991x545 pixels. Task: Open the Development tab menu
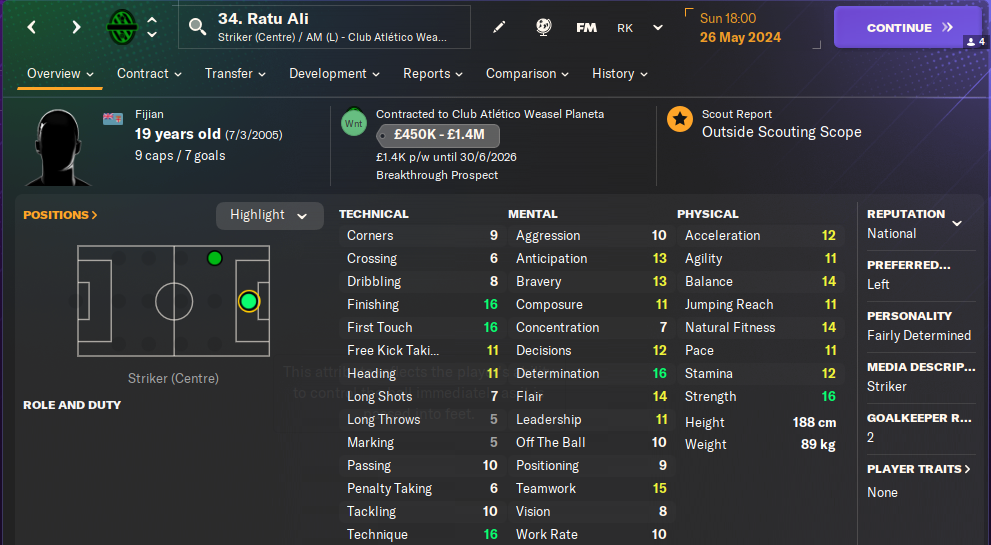(334, 74)
